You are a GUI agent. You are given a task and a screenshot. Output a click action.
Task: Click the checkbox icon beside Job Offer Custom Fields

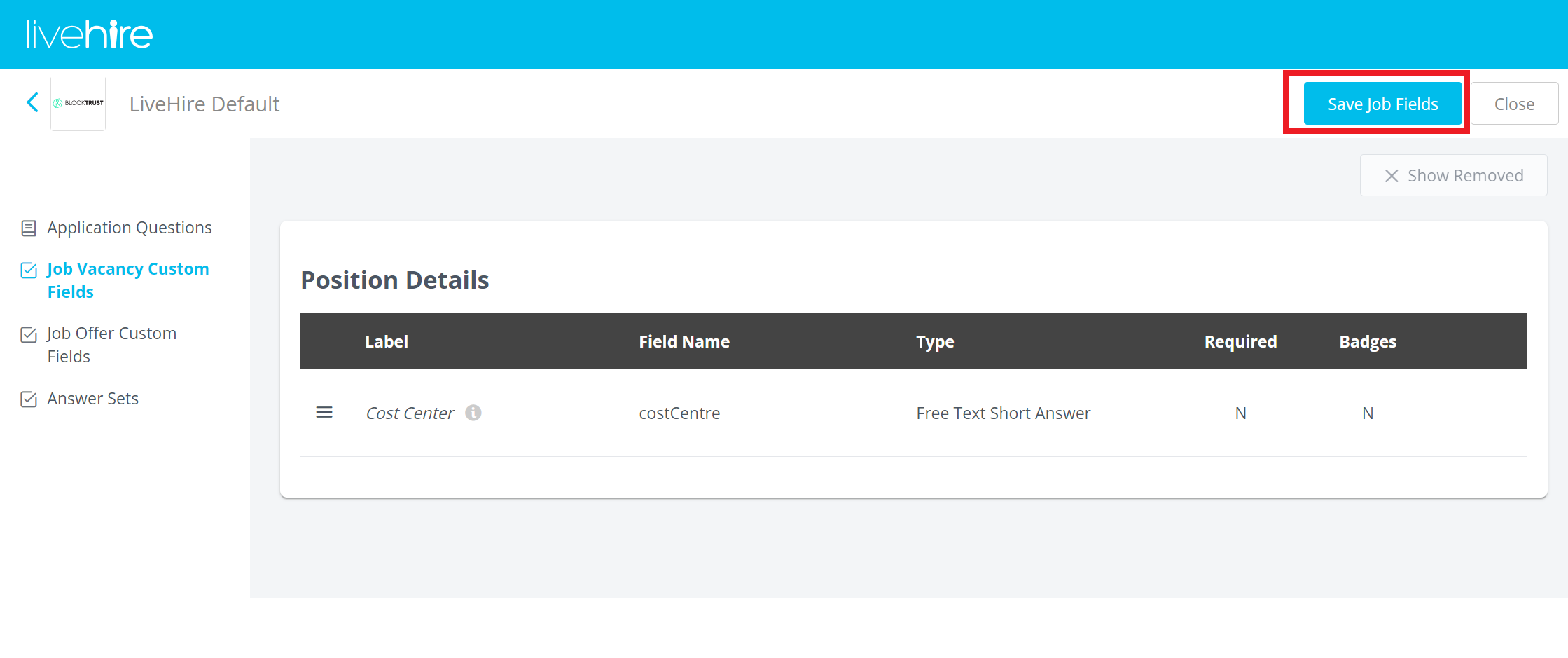(x=29, y=335)
